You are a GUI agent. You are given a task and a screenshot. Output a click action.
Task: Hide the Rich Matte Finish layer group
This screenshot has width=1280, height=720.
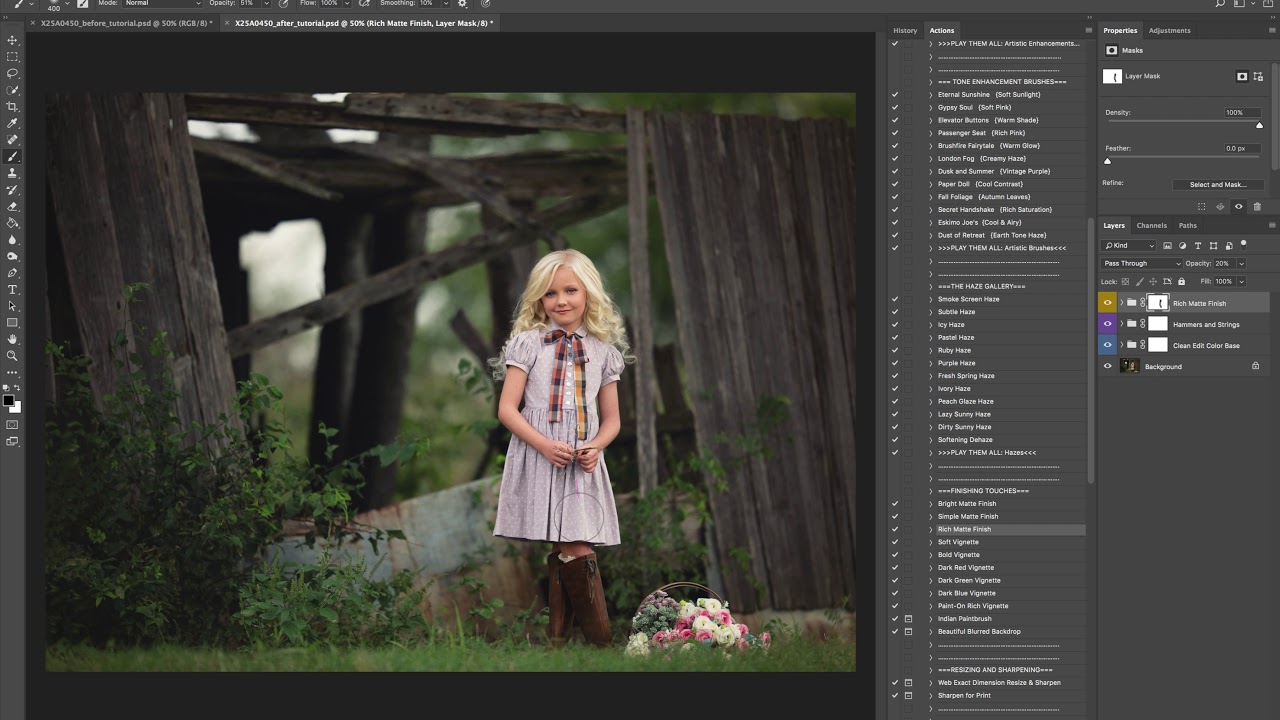[x=1107, y=303]
